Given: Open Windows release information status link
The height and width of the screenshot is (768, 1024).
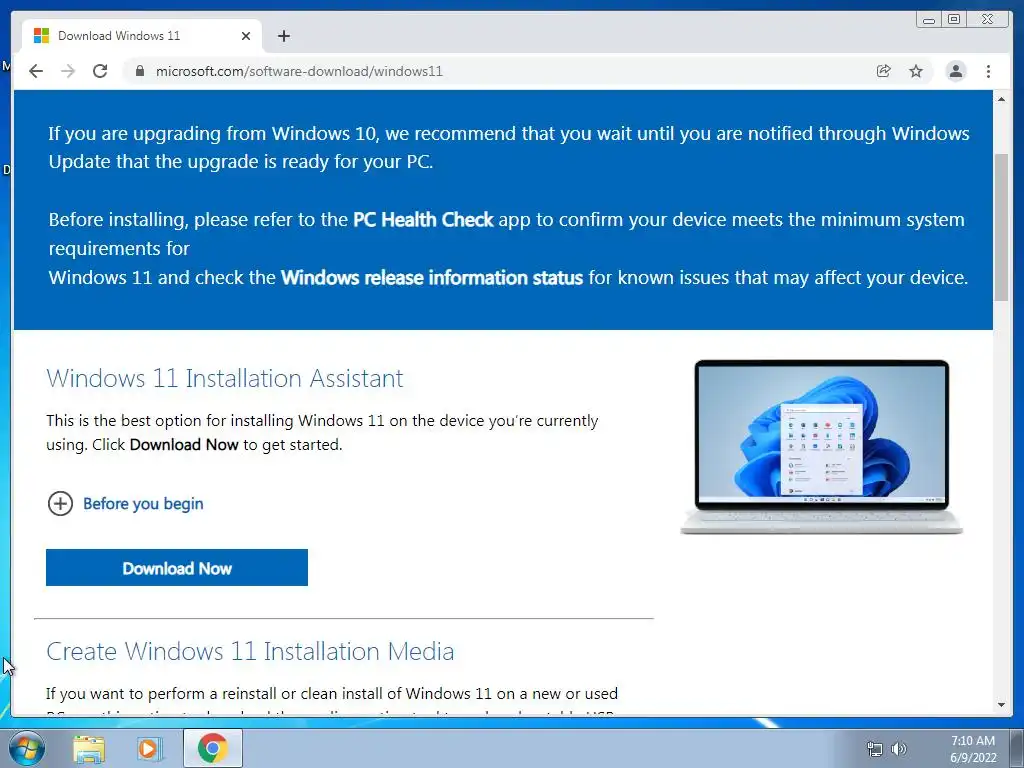Looking at the screenshot, I should [432, 278].
